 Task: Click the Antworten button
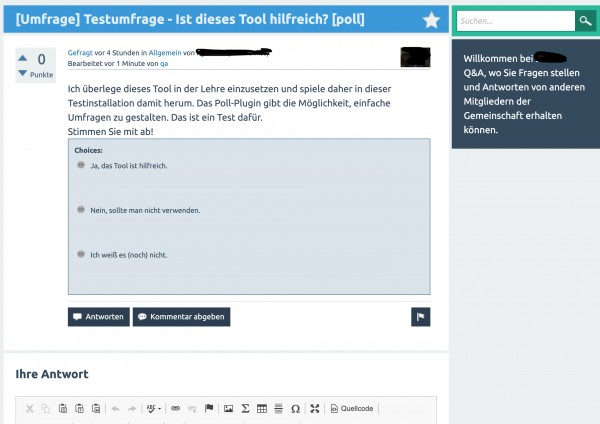coord(98,316)
